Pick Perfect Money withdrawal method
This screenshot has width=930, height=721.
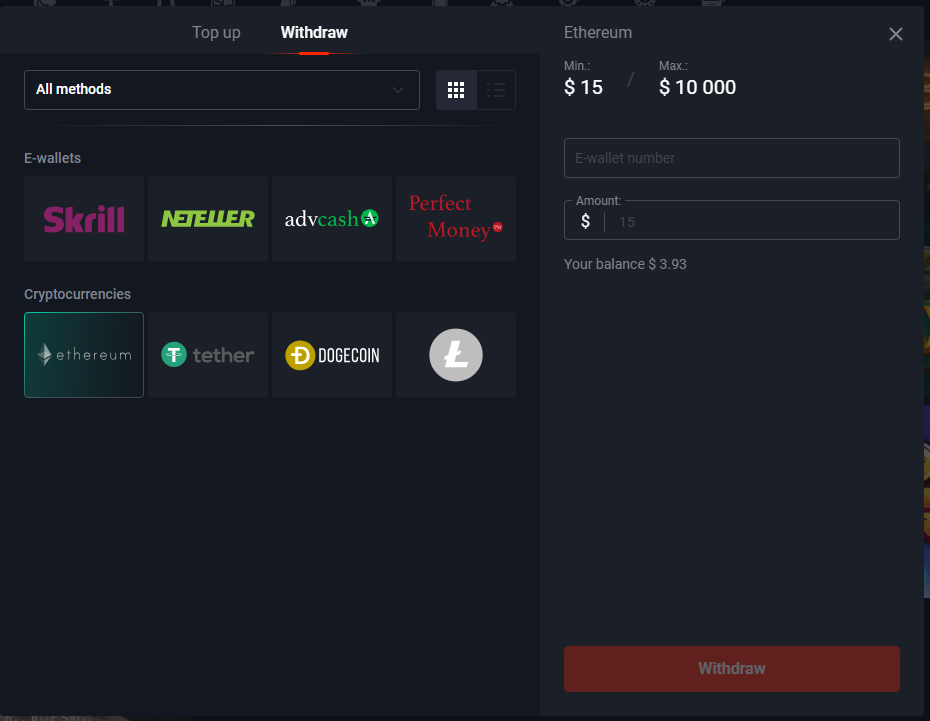click(456, 219)
